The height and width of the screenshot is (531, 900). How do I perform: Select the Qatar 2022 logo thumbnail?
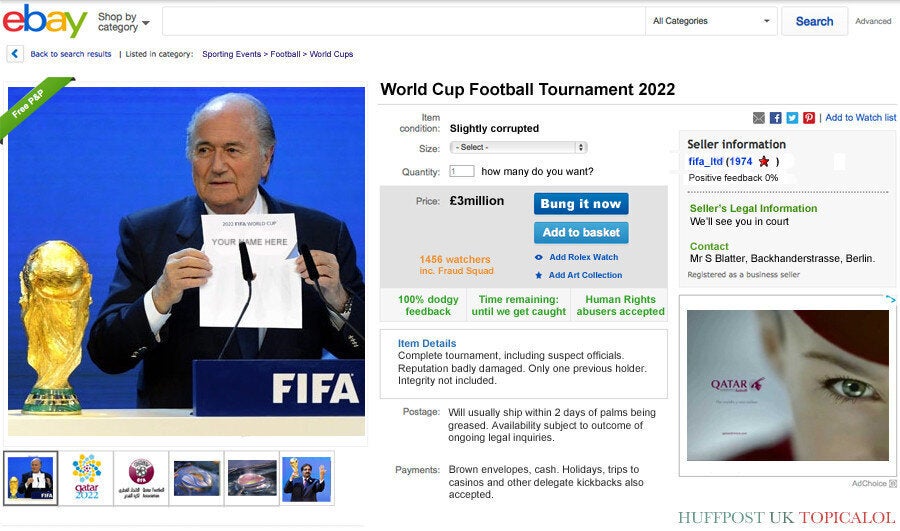[x=87, y=478]
